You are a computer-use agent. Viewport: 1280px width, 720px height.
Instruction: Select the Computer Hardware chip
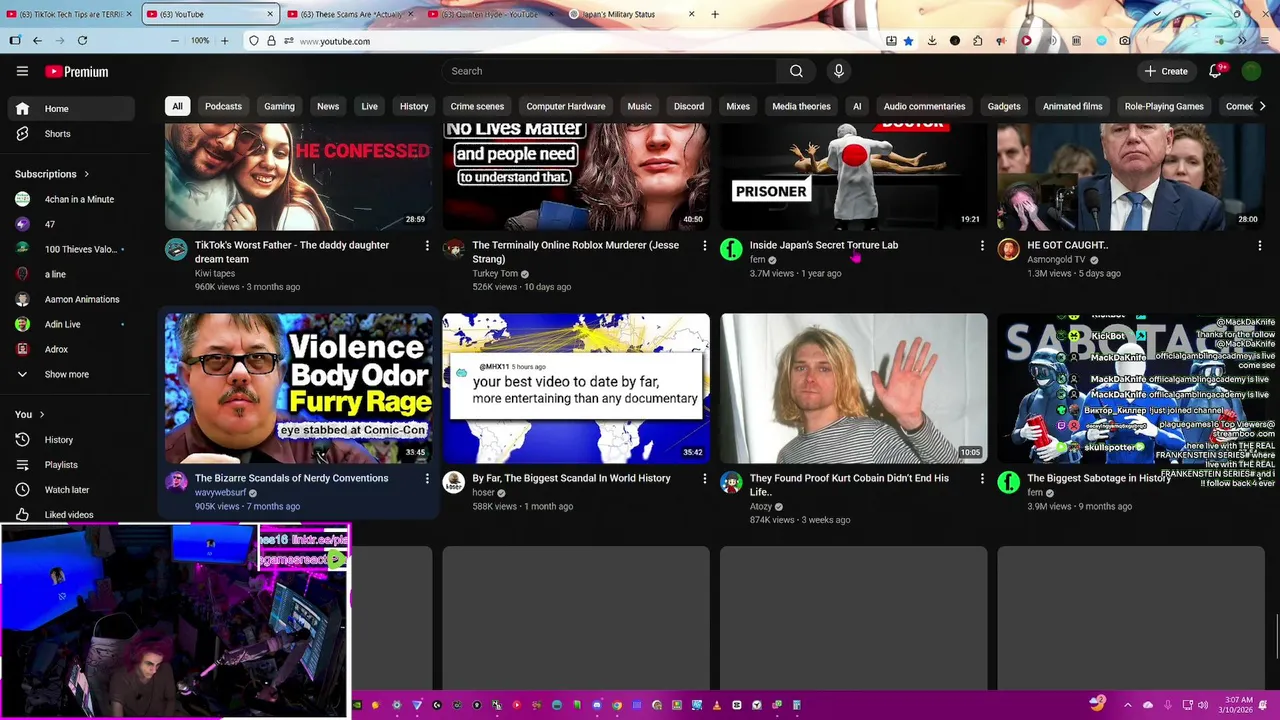pyautogui.click(x=566, y=106)
